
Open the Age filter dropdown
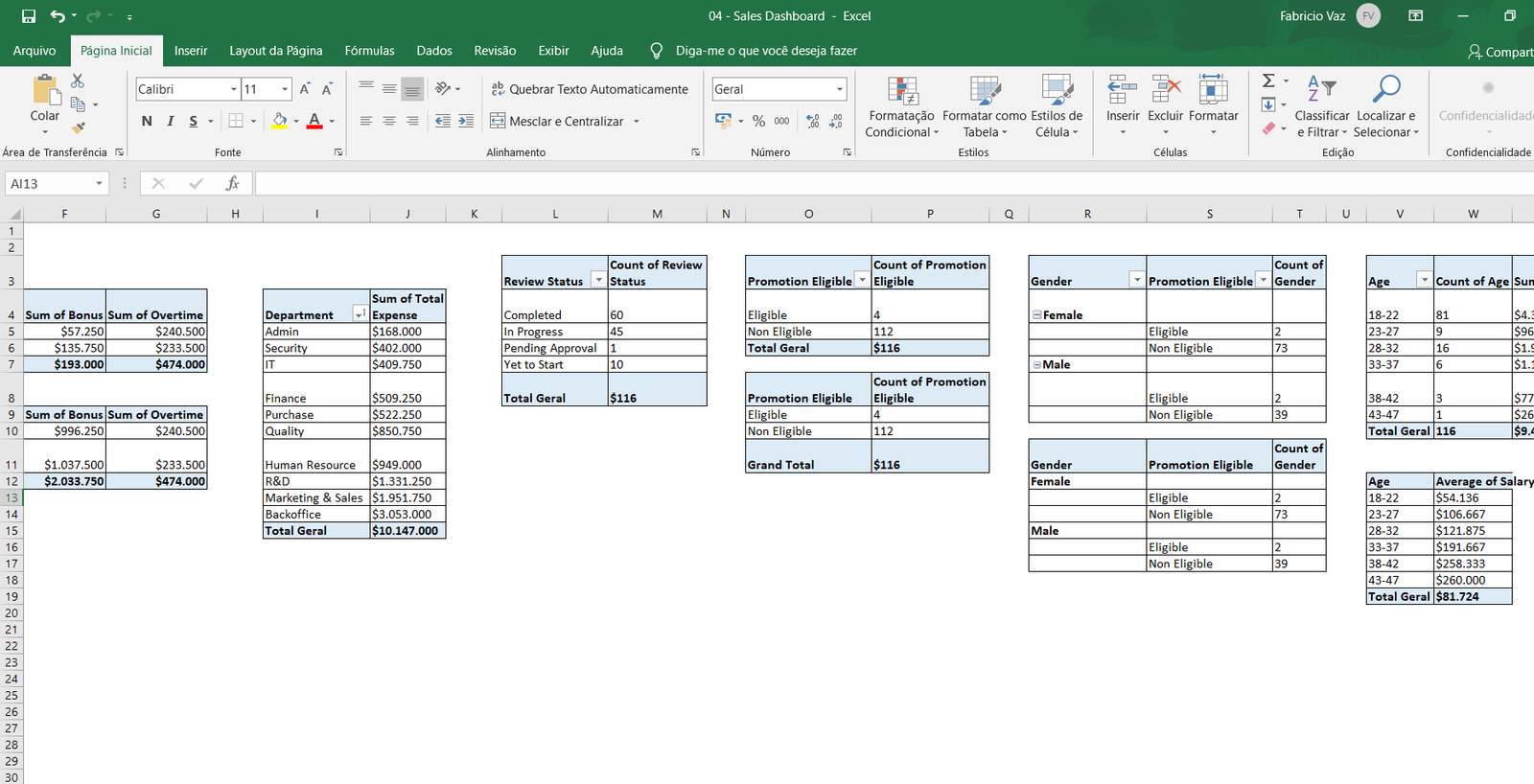pos(1424,281)
